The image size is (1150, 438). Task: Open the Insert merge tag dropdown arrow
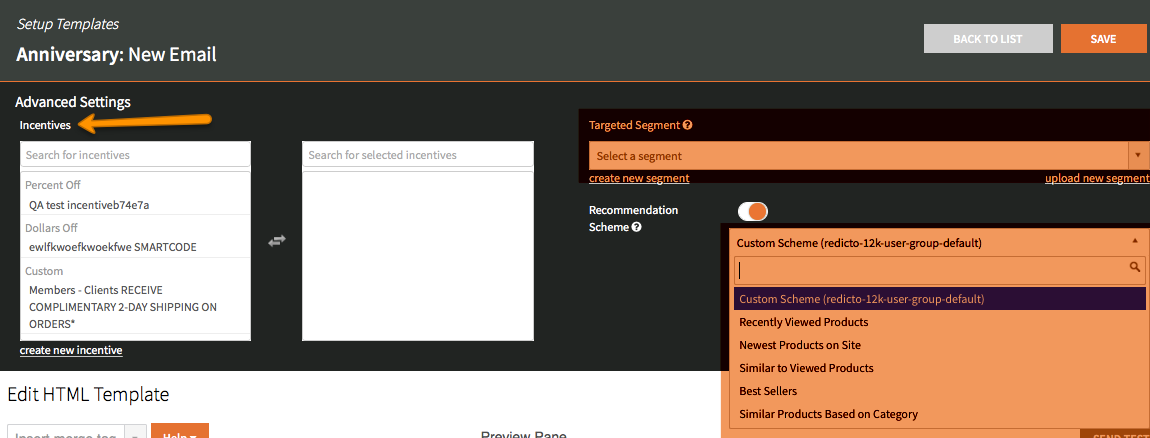click(136, 434)
